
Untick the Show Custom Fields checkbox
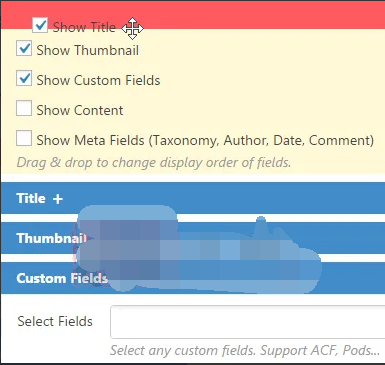(x=24, y=79)
